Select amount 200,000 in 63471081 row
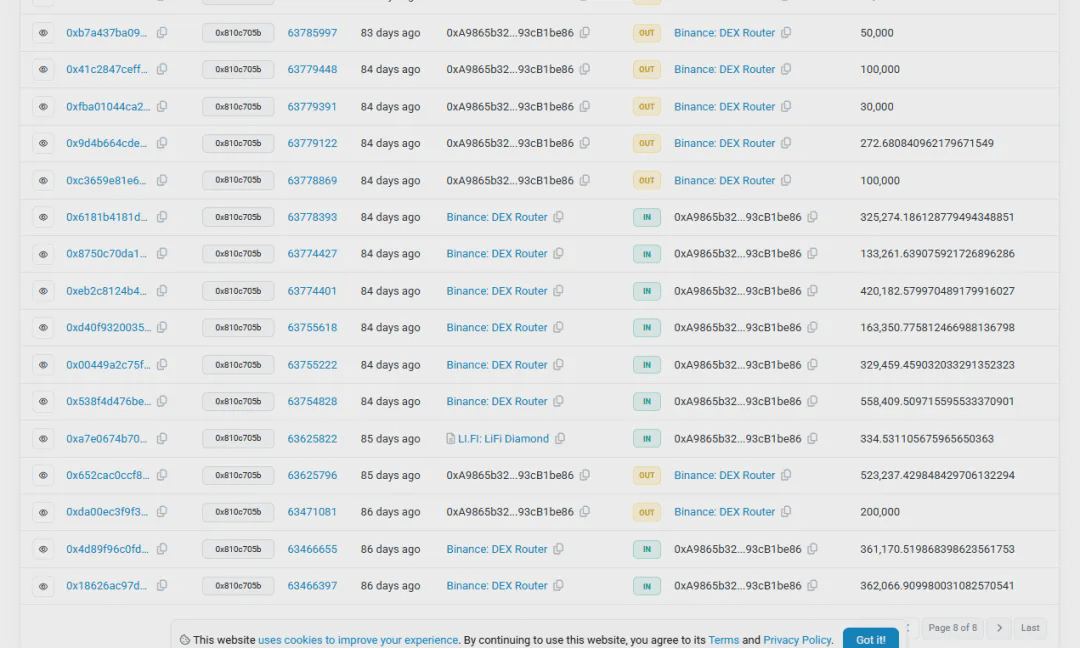 [x=880, y=512]
